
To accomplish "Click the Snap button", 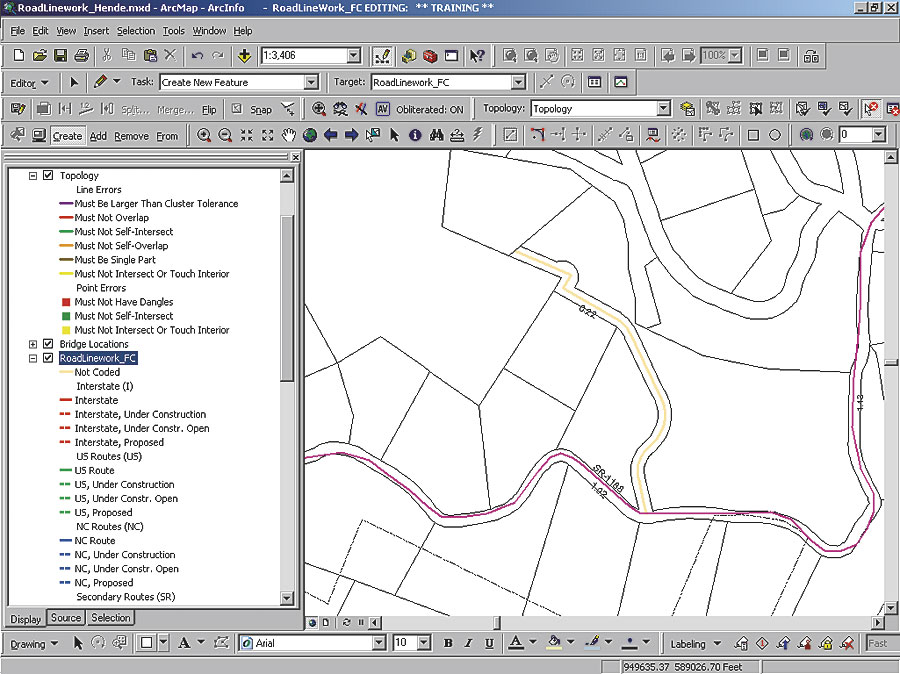I will [x=260, y=110].
